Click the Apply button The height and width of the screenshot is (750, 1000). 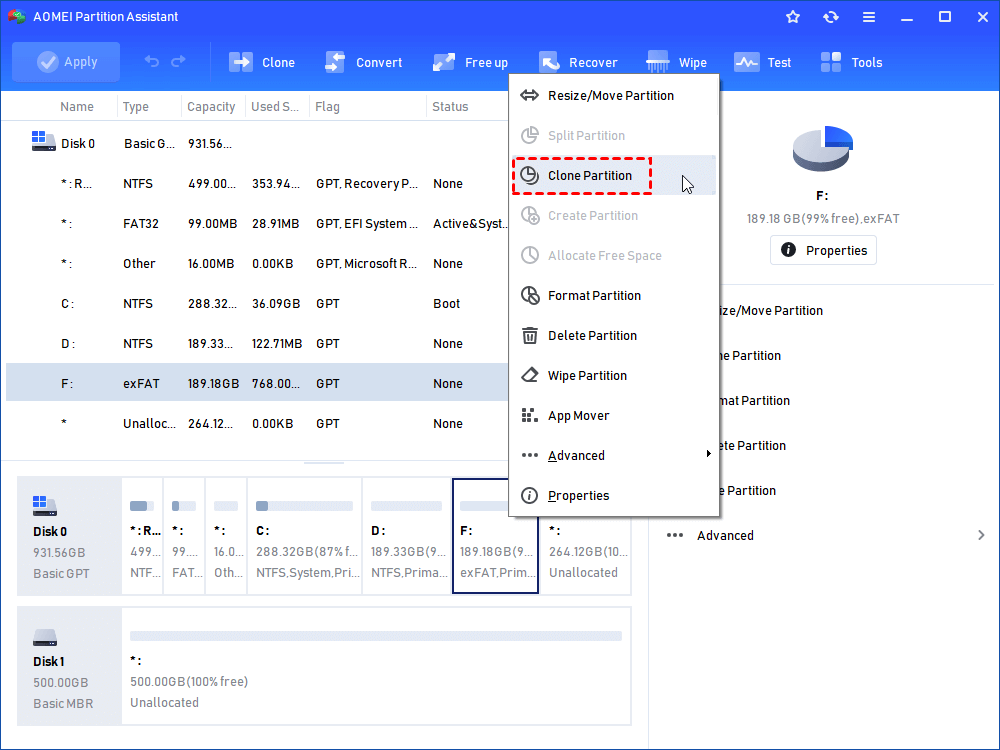tap(66, 62)
